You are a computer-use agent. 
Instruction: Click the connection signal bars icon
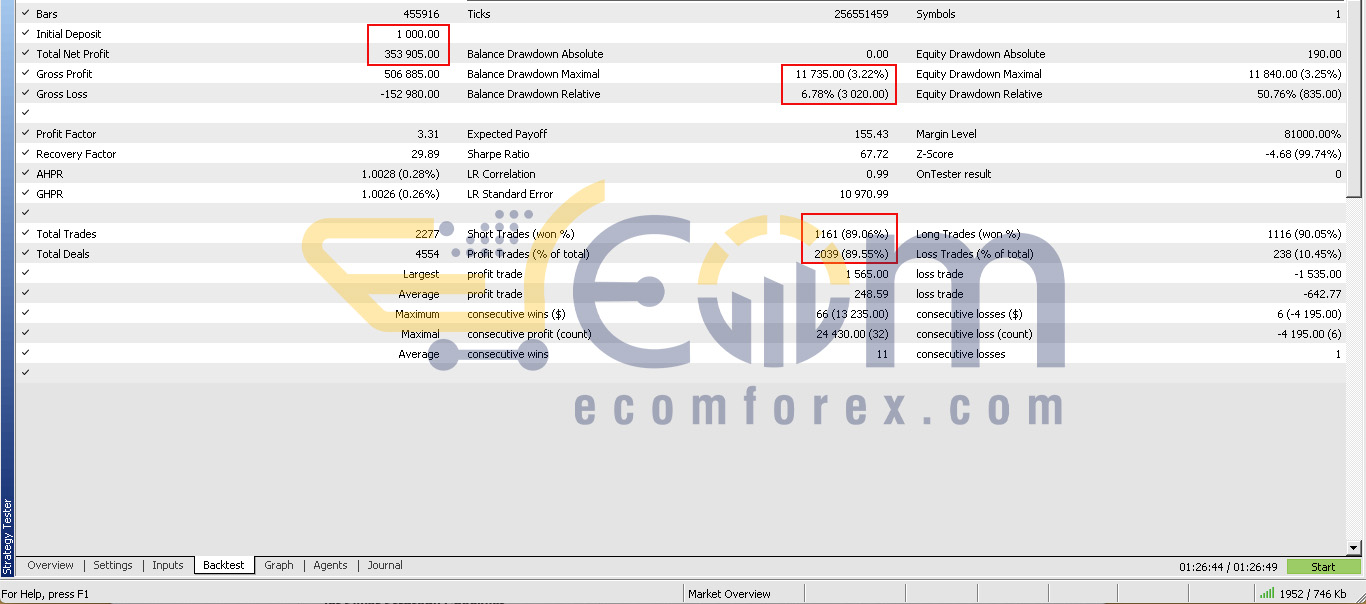[1268, 594]
